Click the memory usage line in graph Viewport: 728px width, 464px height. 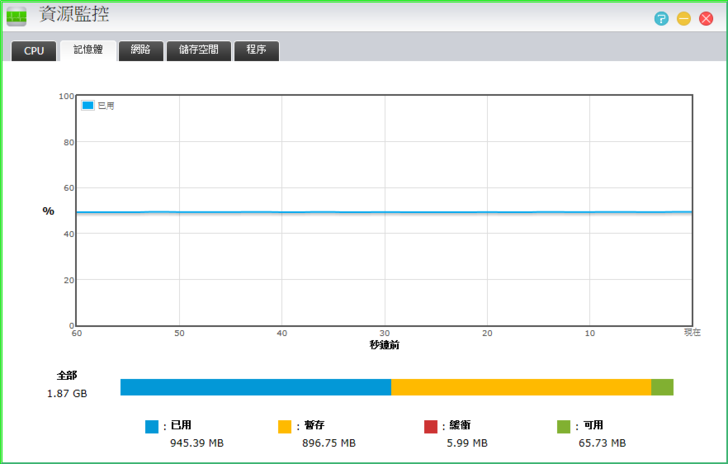(384, 212)
